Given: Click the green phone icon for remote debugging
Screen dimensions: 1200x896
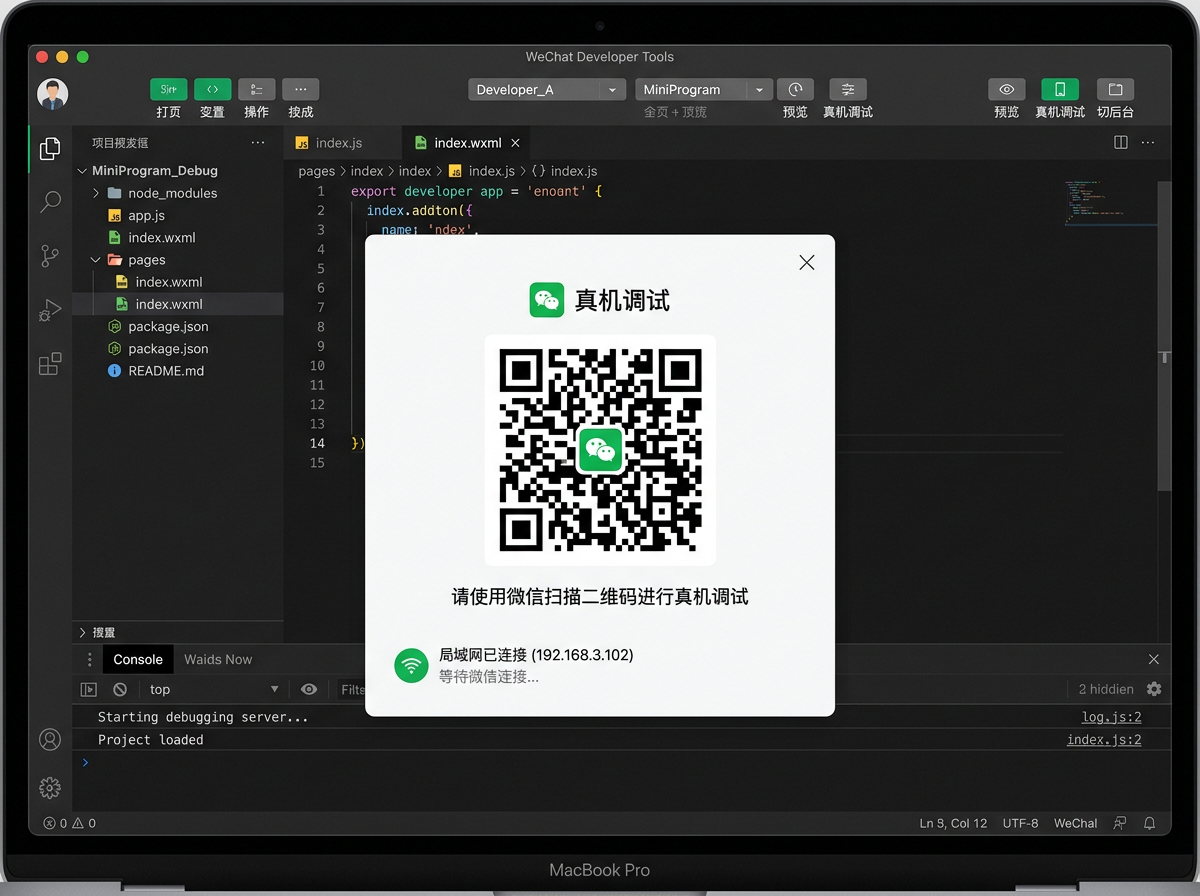Looking at the screenshot, I should pos(1060,89).
